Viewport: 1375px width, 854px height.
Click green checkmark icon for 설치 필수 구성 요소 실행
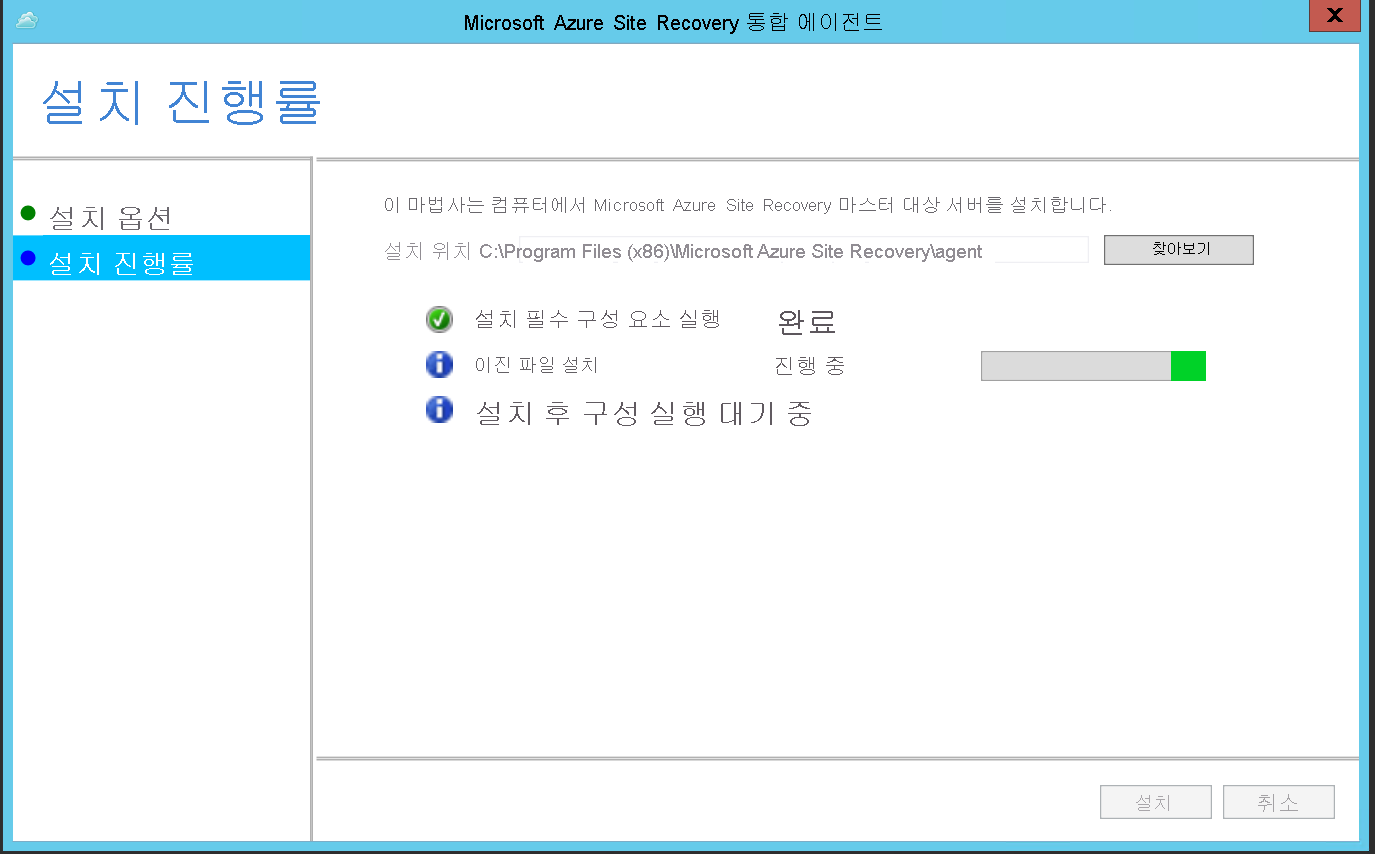(x=439, y=320)
